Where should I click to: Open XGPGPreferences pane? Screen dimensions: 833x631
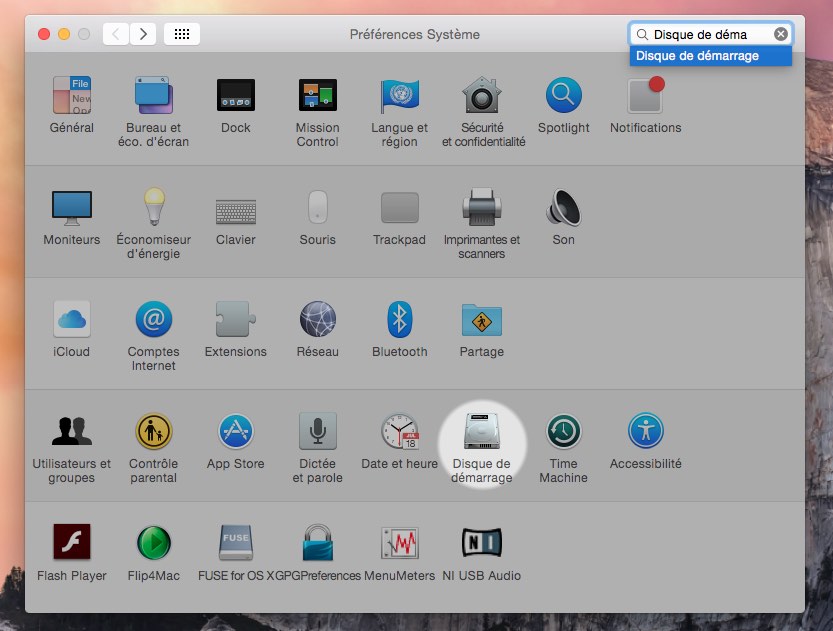click(317, 540)
